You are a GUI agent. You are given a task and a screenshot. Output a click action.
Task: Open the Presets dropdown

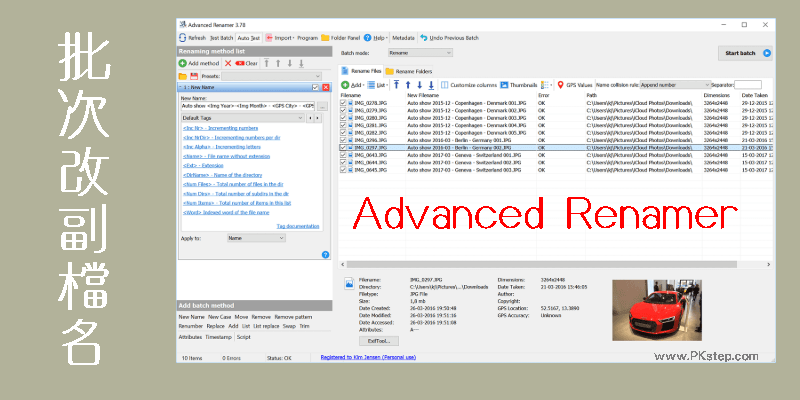pyautogui.click(x=271, y=76)
